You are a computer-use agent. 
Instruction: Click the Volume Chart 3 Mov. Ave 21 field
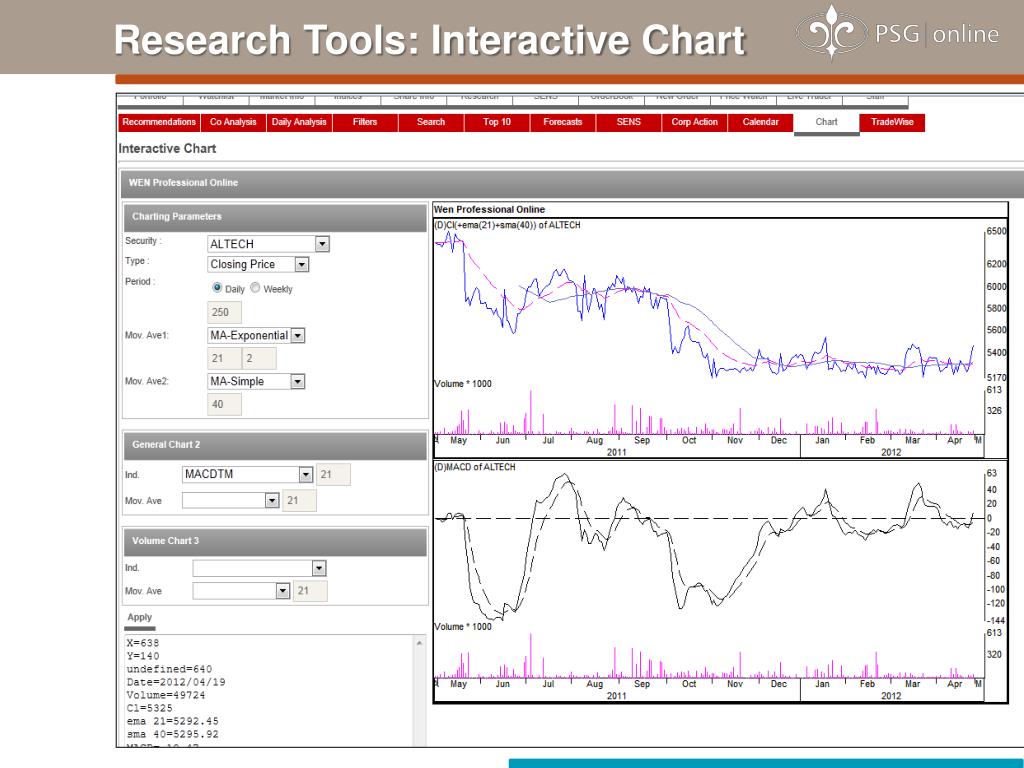pos(310,591)
